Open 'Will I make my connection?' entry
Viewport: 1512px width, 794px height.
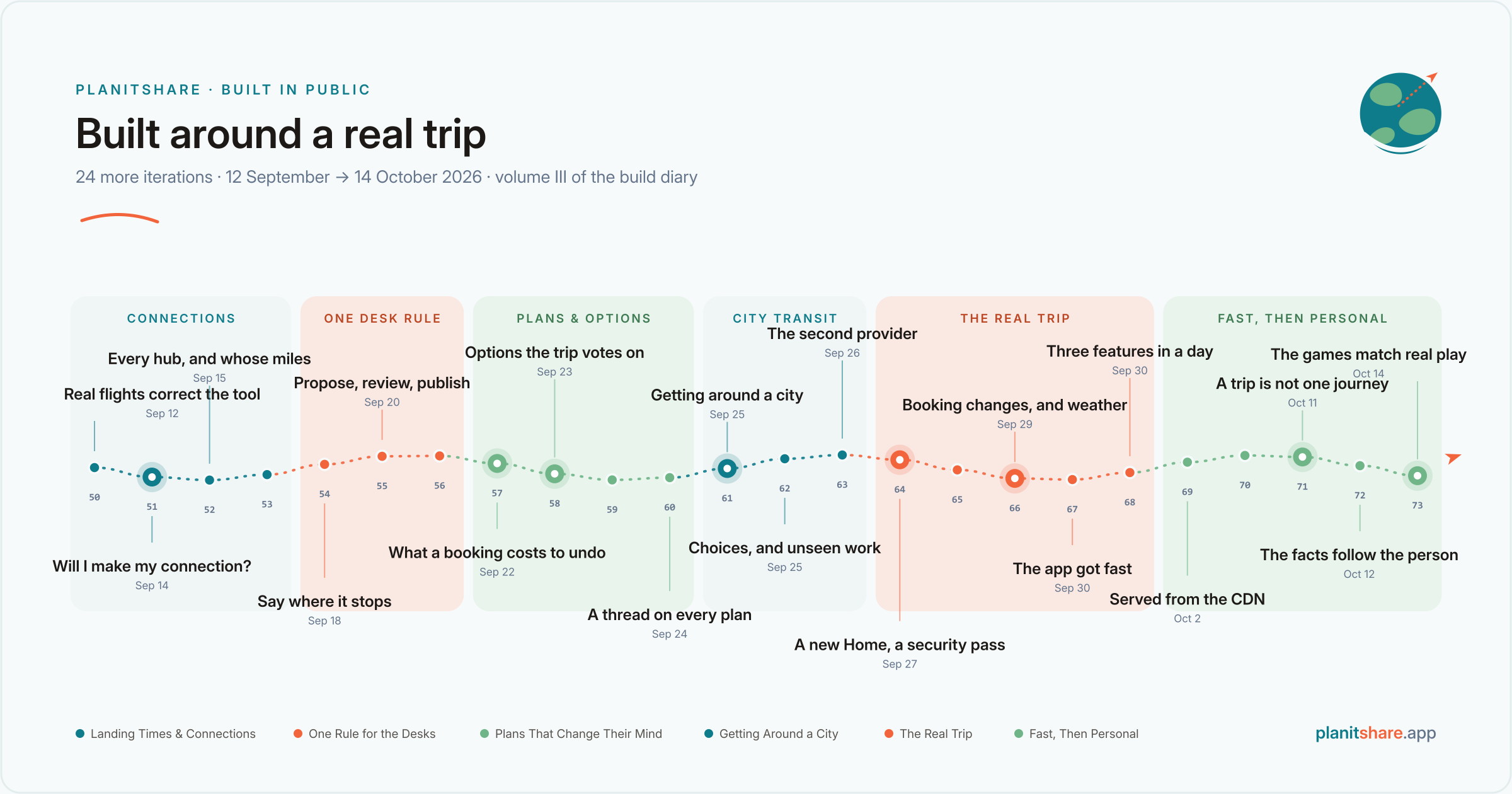[x=152, y=566]
